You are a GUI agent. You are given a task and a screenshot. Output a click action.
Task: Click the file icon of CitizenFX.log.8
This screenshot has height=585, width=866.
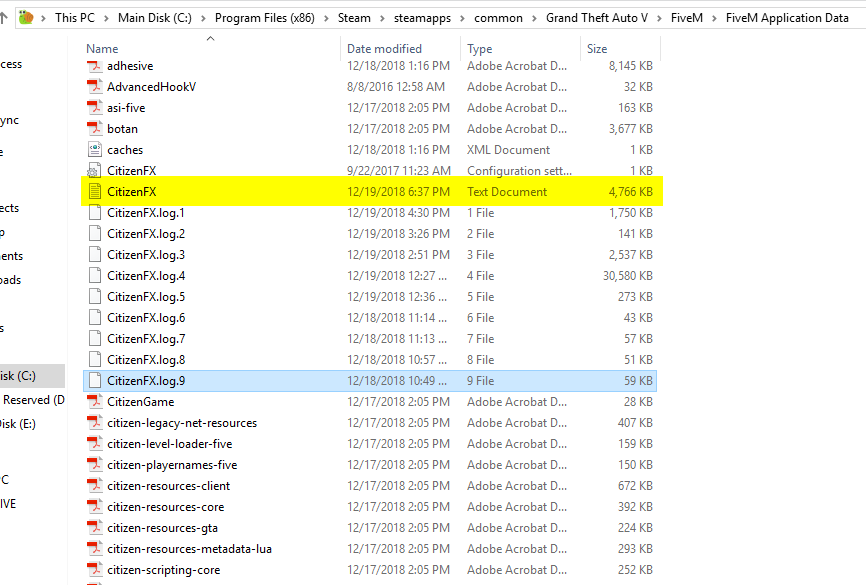(x=95, y=360)
